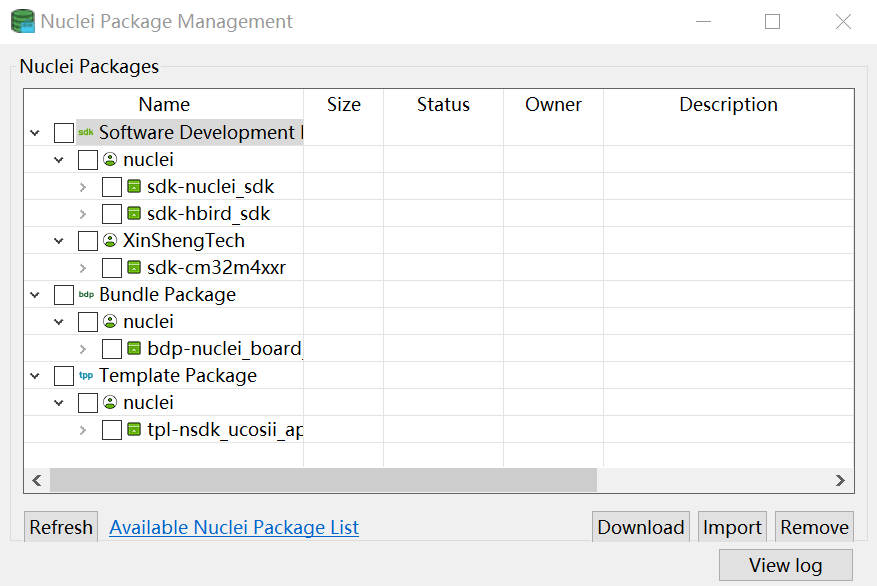Image resolution: width=877 pixels, height=586 pixels.
Task: Collapse the XinShengTech owner node
Action: pyautogui.click(x=59, y=241)
